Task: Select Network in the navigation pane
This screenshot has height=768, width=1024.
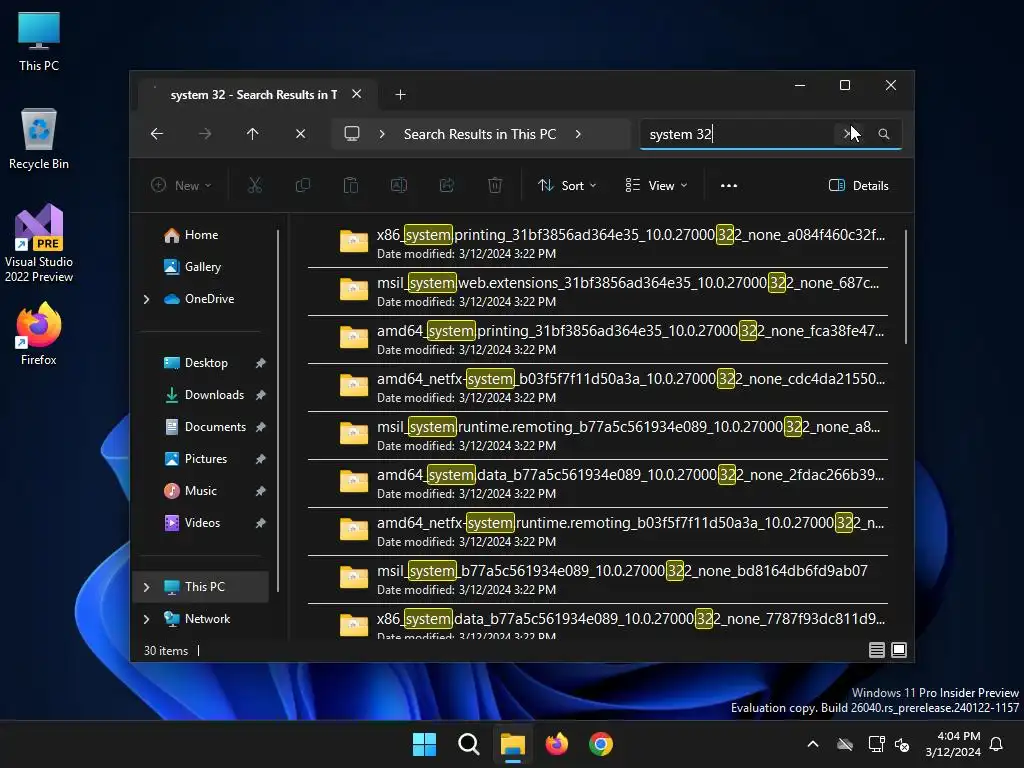Action: point(207,619)
